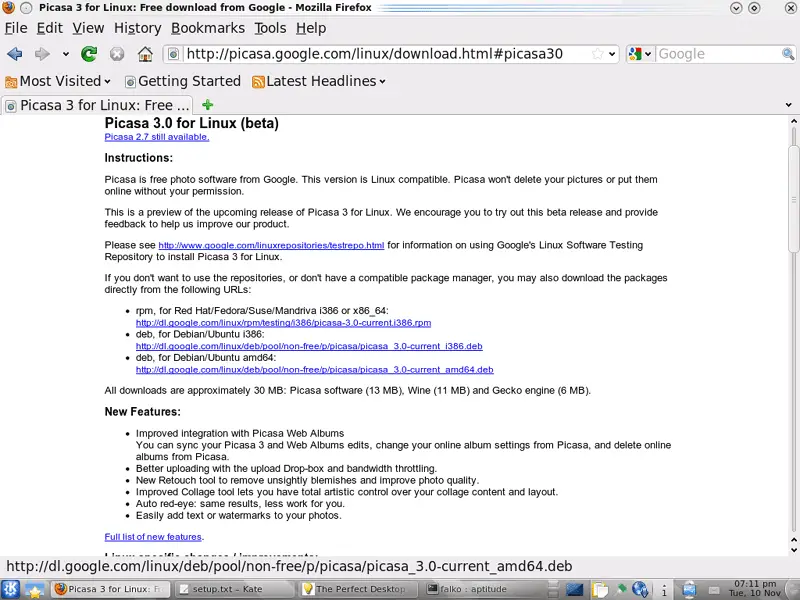
Task: Open the linuxrepositories testrepo.html link
Action: pos(271,245)
